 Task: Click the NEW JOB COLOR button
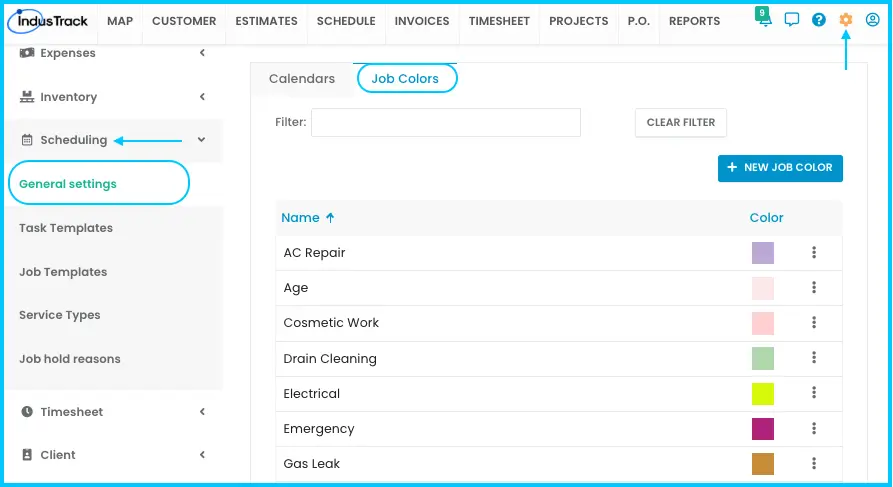click(780, 168)
